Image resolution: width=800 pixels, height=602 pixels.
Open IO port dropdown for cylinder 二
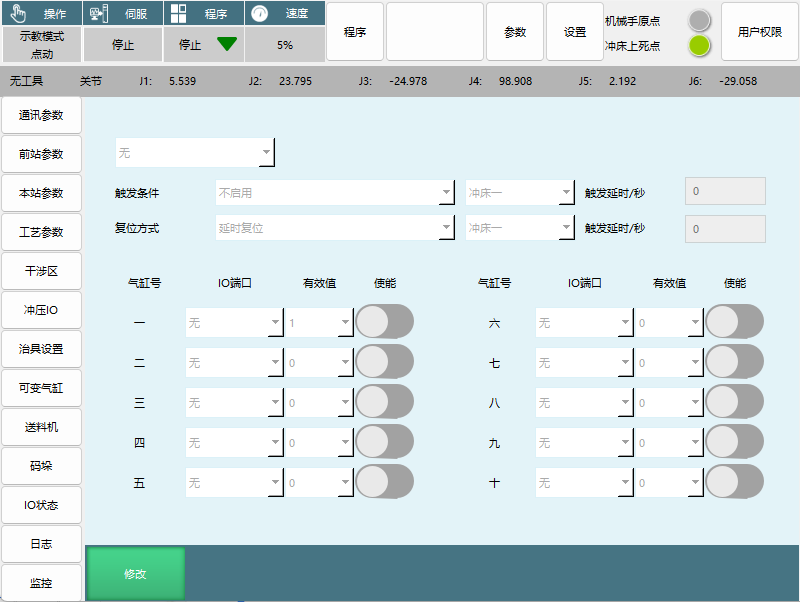click(234, 363)
